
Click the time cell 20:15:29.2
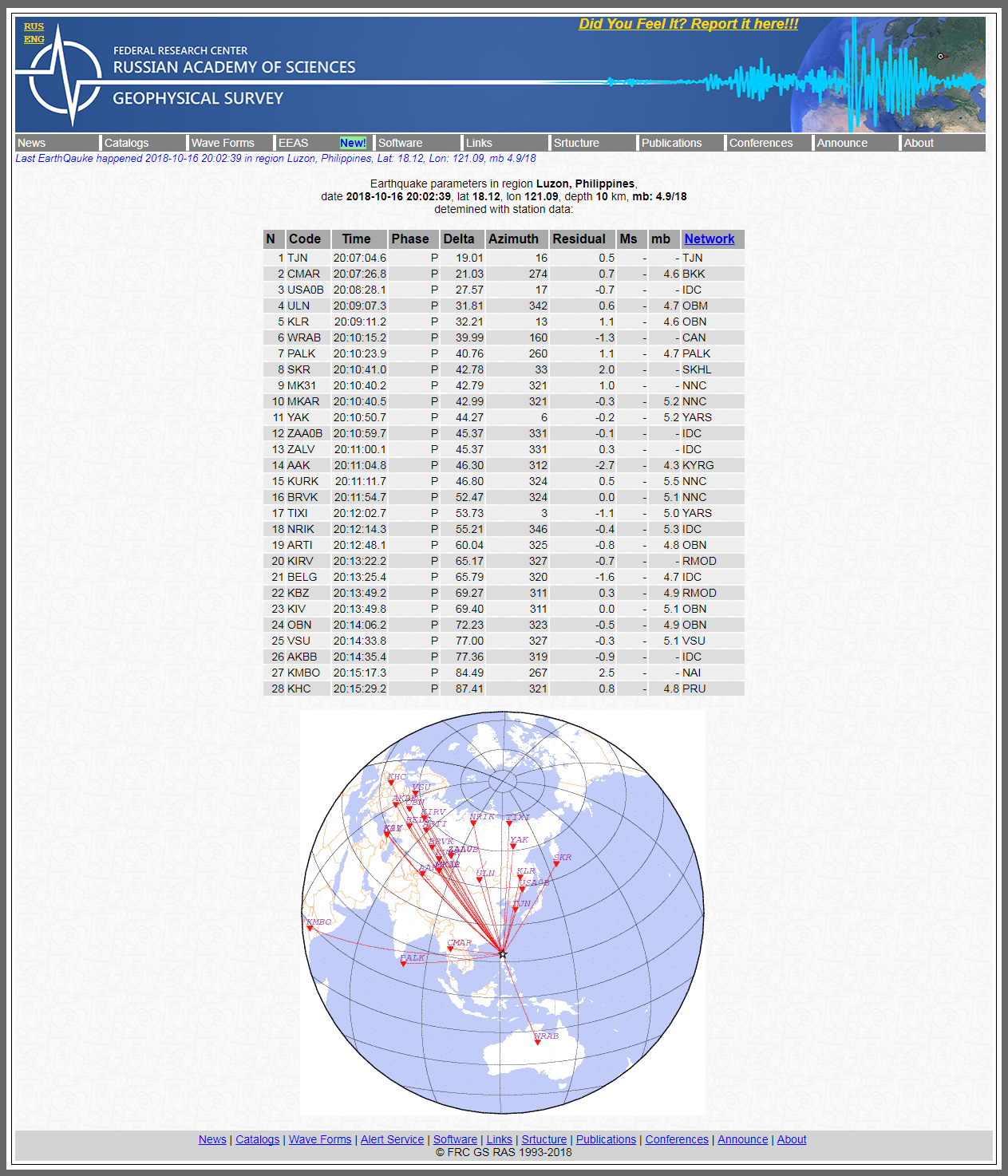click(360, 689)
